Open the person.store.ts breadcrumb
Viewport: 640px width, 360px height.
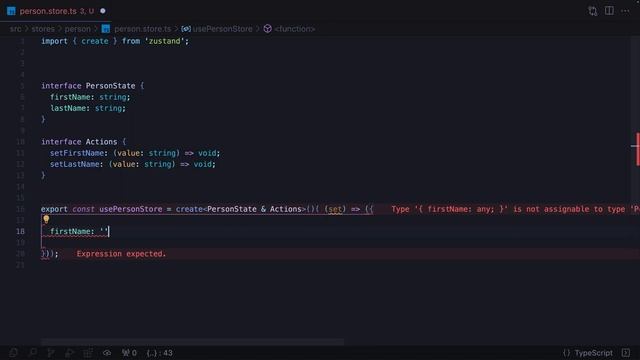click(142, 29)
